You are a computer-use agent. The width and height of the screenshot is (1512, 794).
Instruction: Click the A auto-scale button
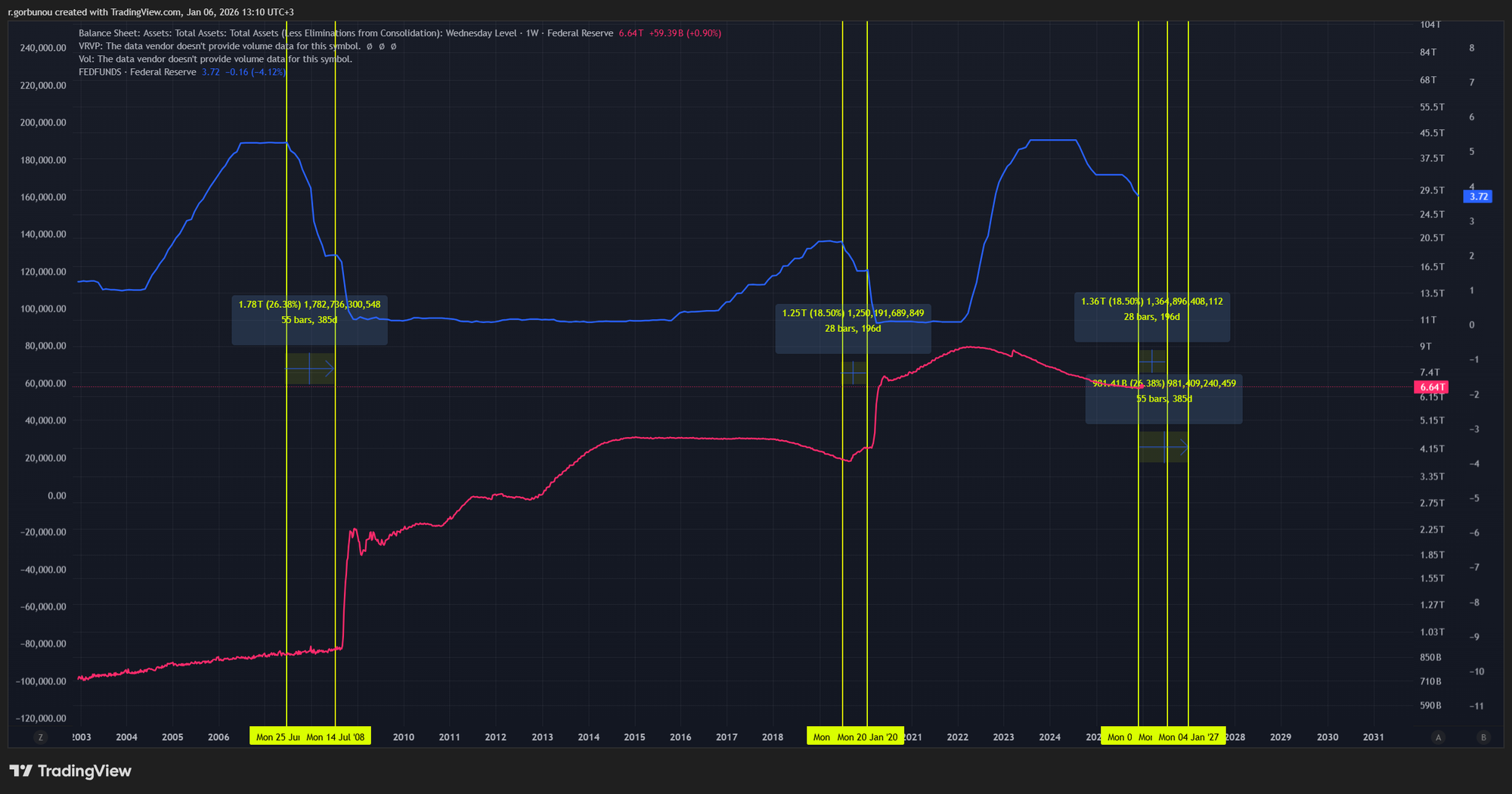1438,737
